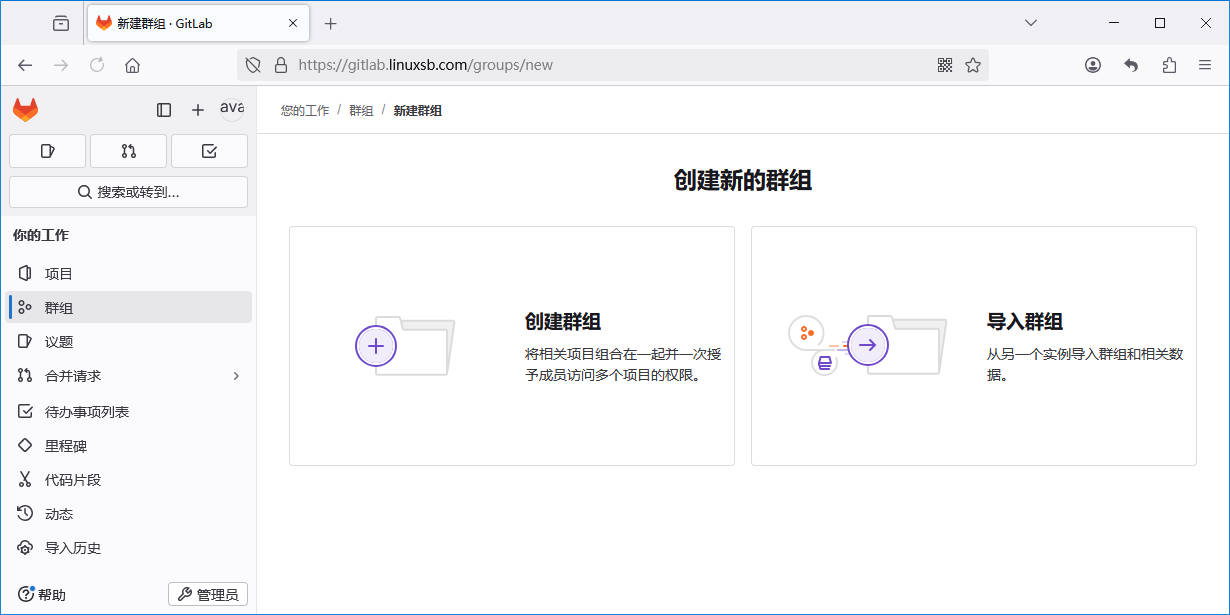Open the plus create-new menu

(x=198, y=110)
